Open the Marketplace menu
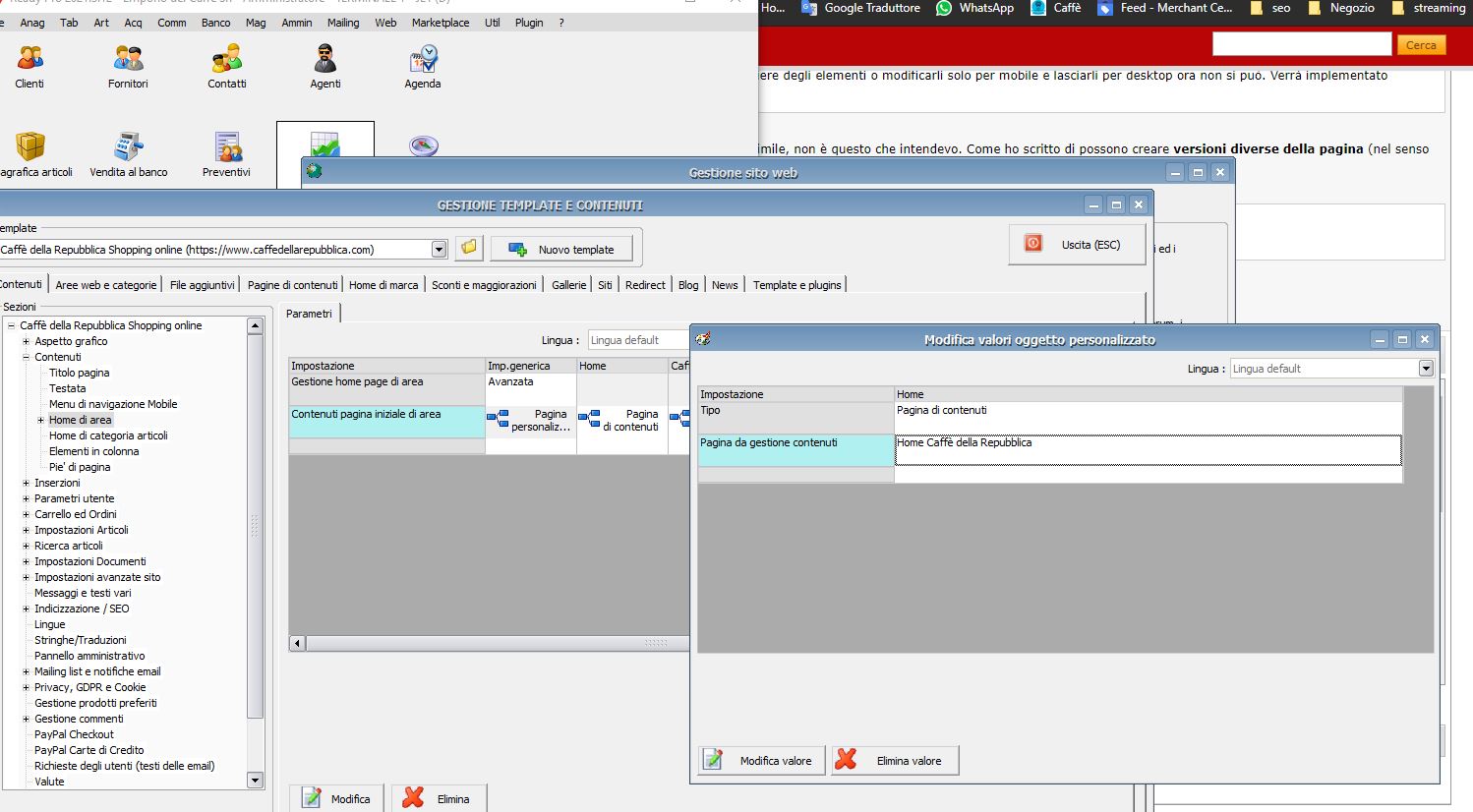The width and height of the screenshot is (1473, 812). [x=441, y=23]
